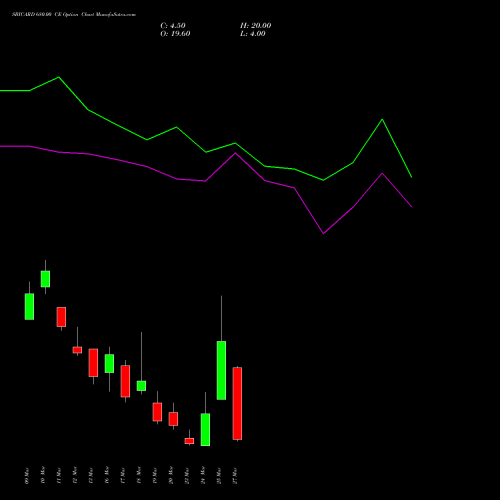Select the tiny red candlestick for 23 Mar

point(189,441)
